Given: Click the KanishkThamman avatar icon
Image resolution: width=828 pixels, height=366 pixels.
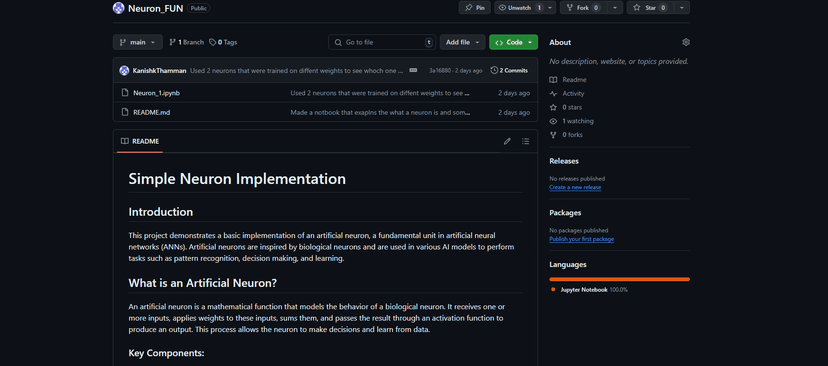Looking at the screenshot, I should click(x=124, y=70).
